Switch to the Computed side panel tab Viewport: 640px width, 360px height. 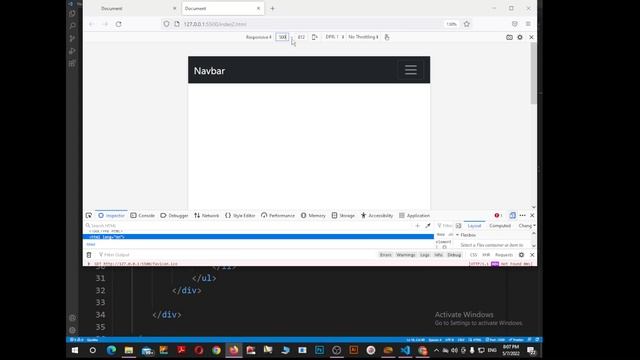tap(500, 226)
